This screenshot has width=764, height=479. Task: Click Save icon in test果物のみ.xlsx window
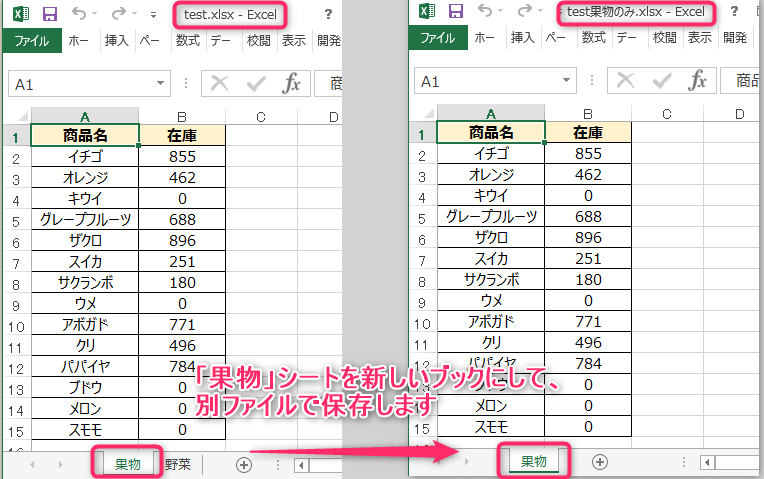tap(456, 11)
